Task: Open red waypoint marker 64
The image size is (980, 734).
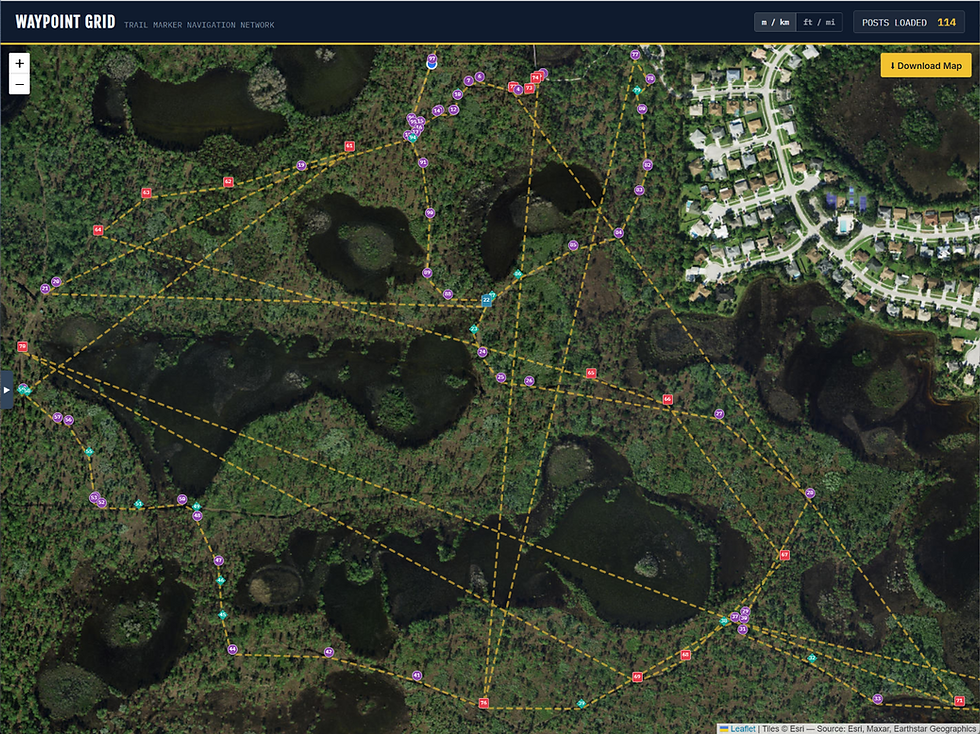Action: pos(98,230)
